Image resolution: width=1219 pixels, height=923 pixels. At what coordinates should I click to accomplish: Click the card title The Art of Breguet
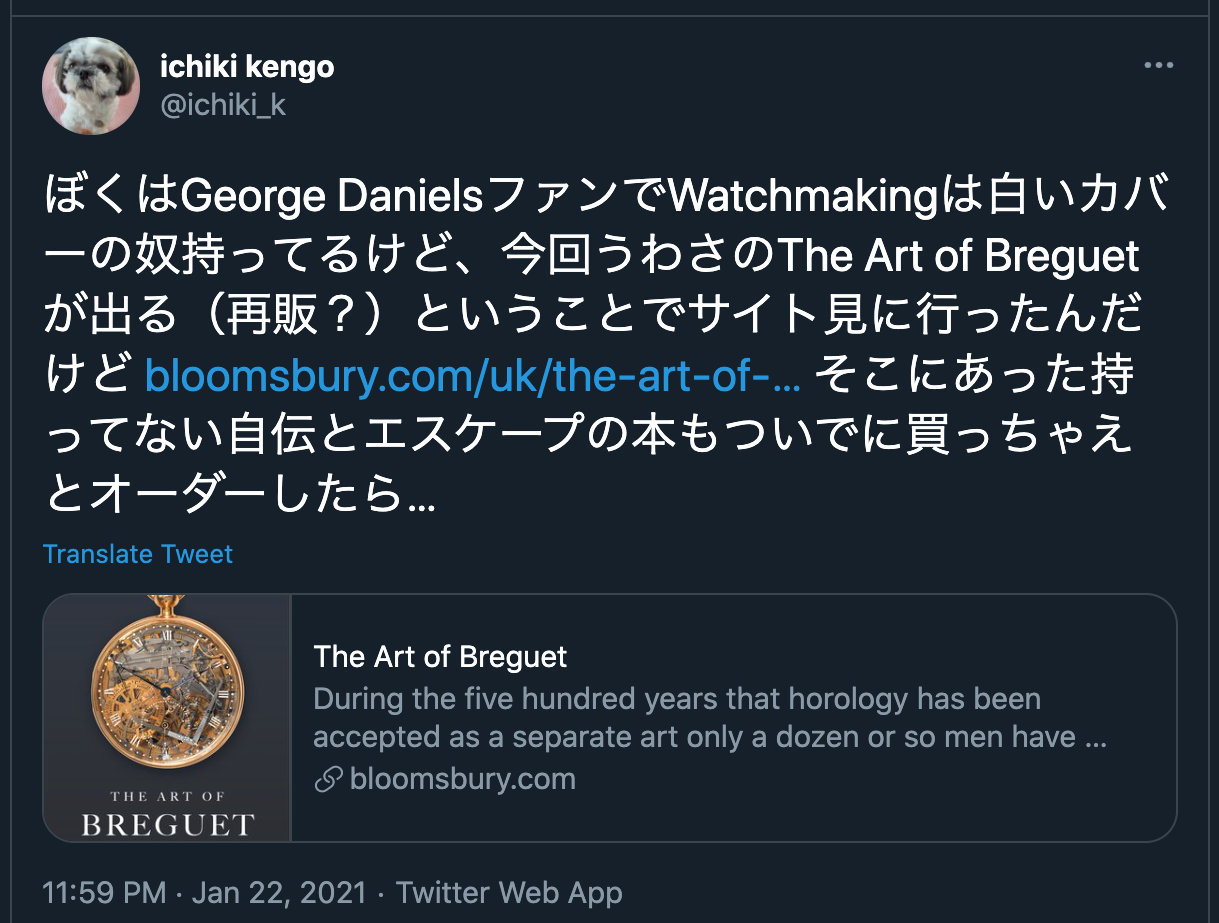[x=440, y=657]
